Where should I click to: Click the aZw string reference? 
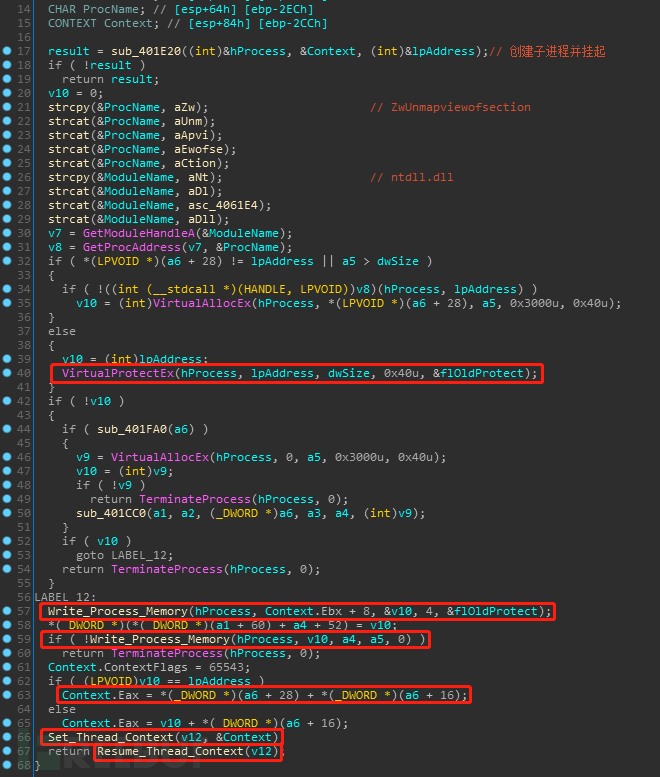(184, 107)
